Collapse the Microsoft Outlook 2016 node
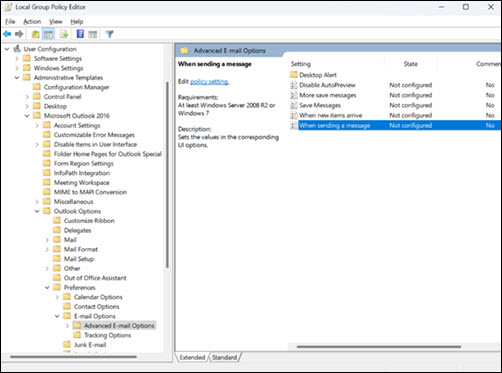 (x=27, y=116)
